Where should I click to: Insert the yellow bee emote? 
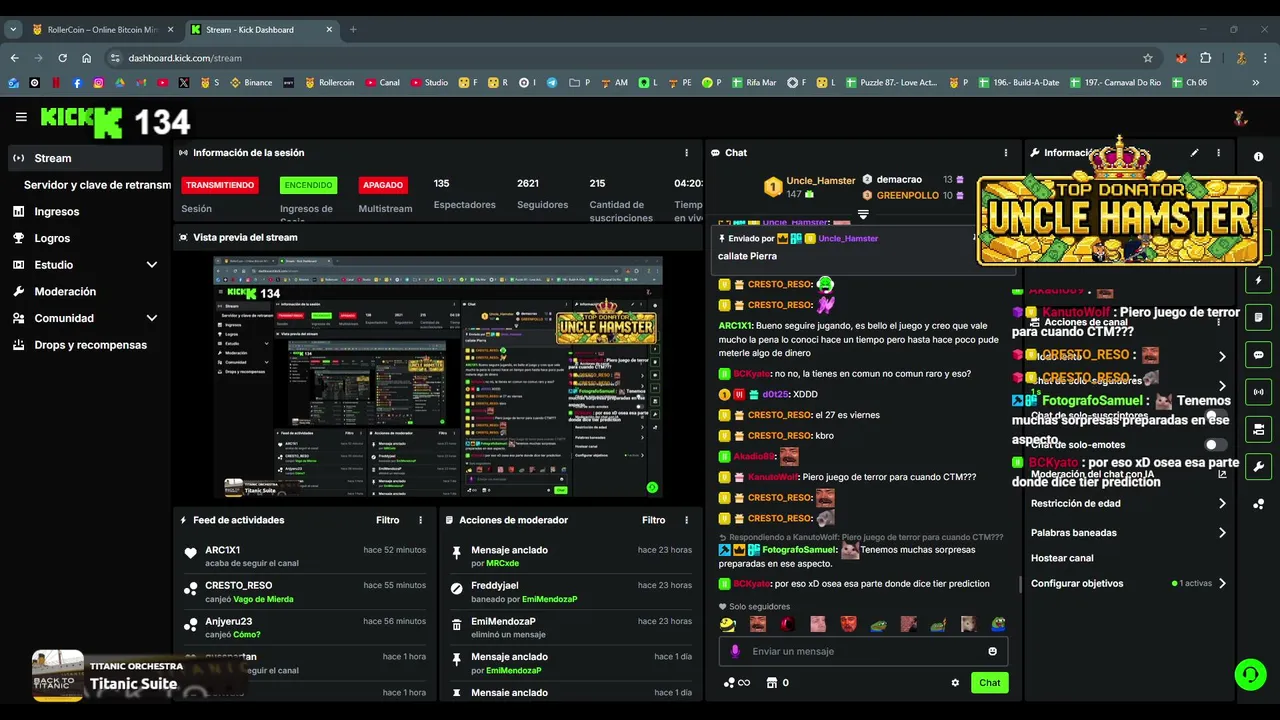coord(728,624)
